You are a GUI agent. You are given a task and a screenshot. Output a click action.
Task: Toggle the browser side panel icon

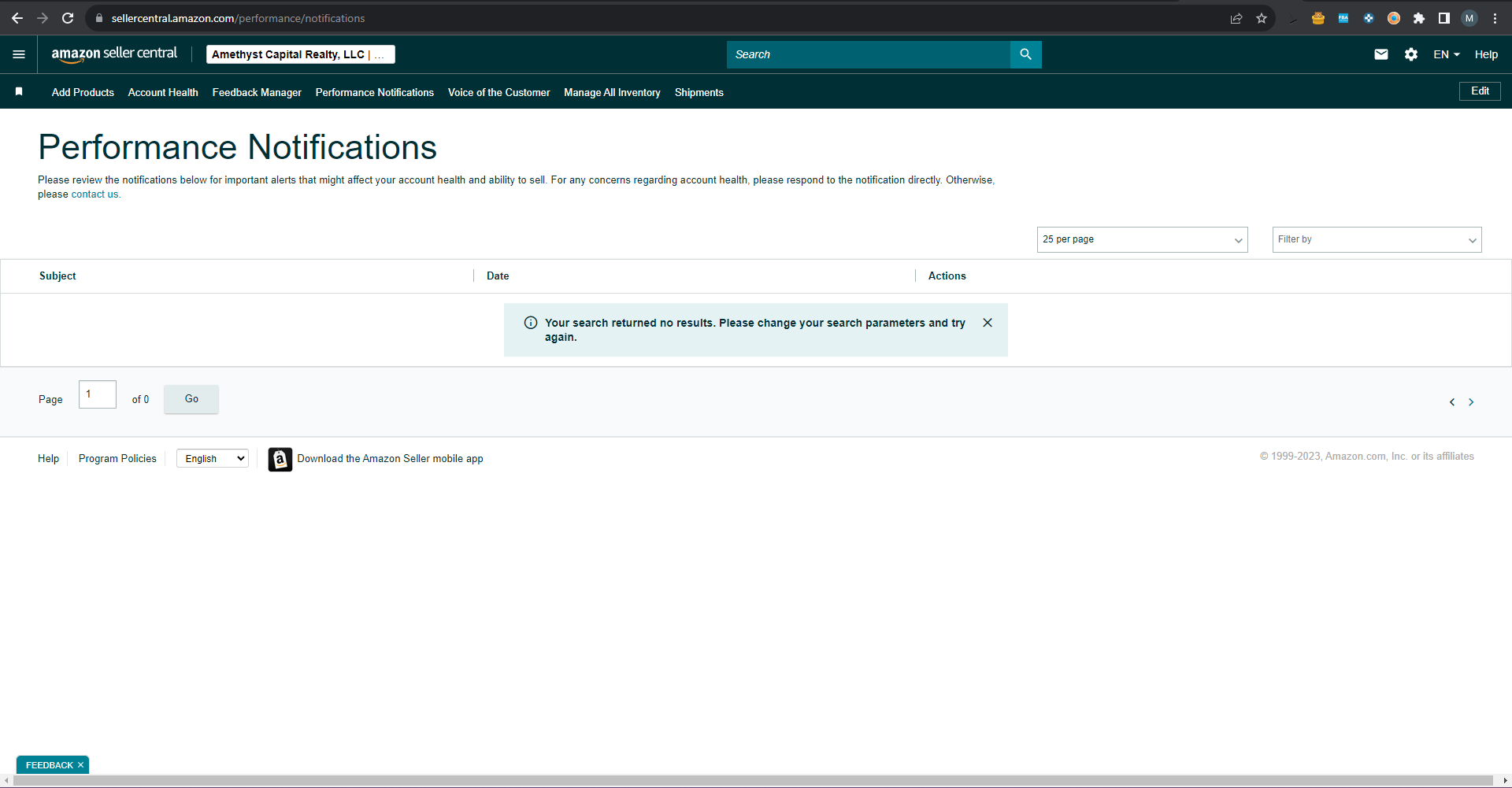coord(1444,18)
